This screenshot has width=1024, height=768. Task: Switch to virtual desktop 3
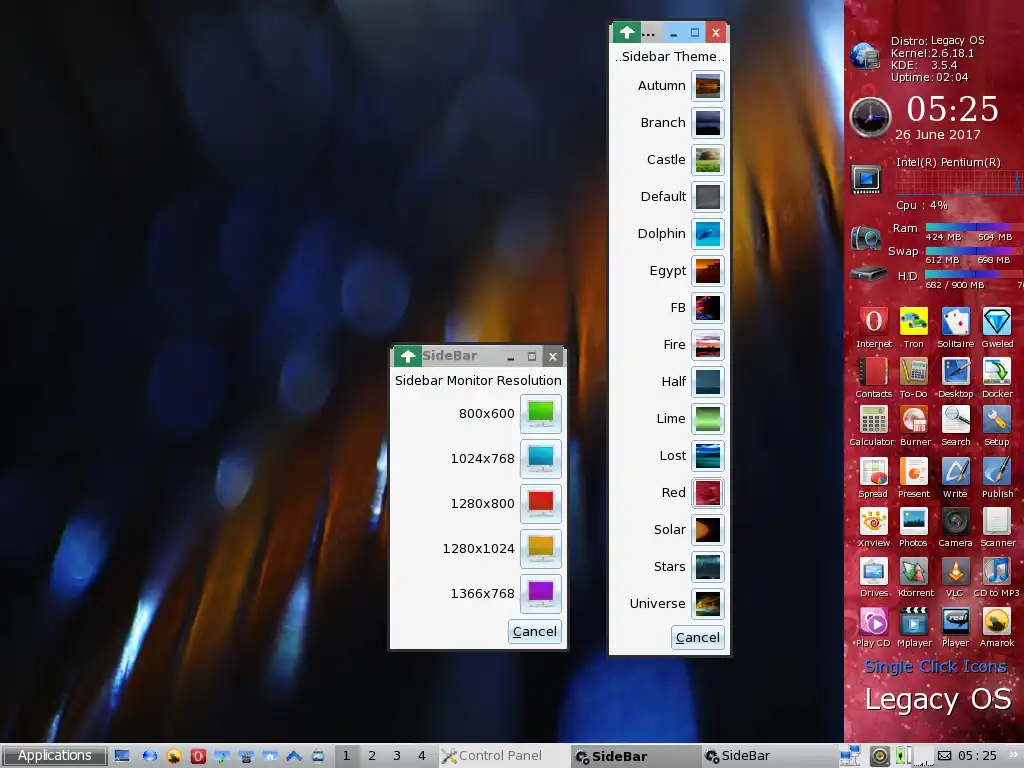(397, 756)
